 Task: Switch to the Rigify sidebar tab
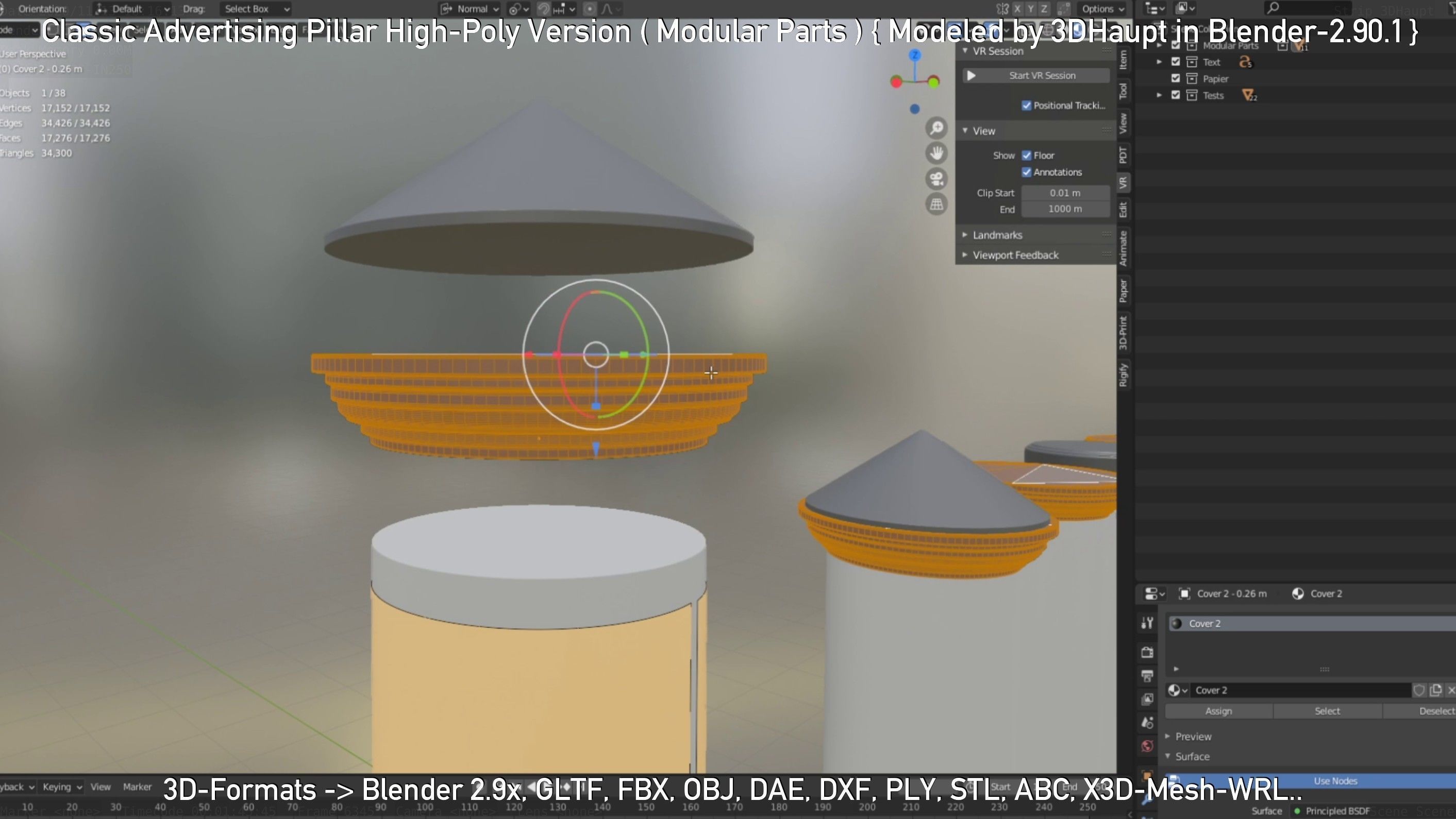1123,375
